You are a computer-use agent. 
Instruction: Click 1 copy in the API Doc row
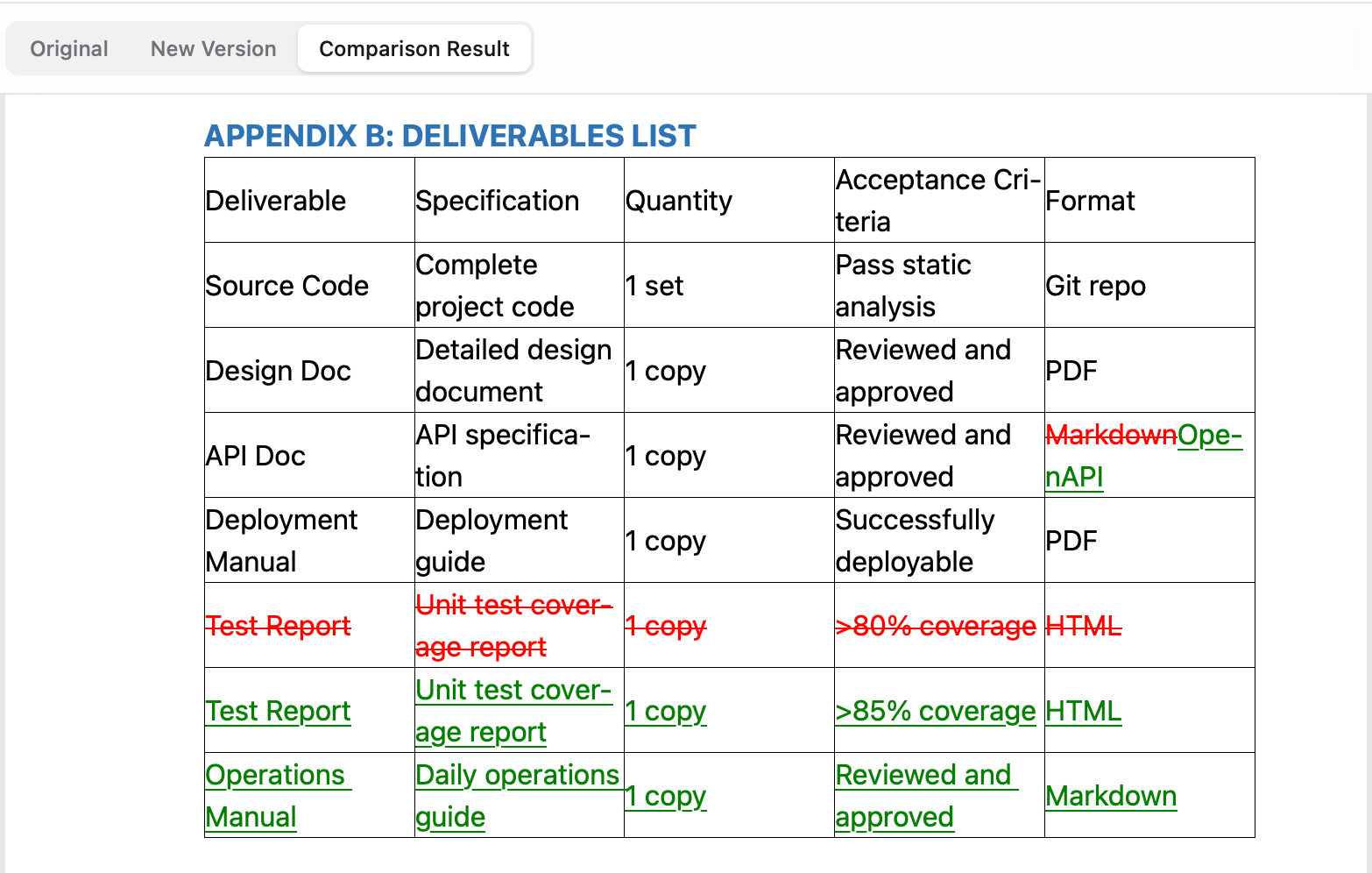point(729,456)
